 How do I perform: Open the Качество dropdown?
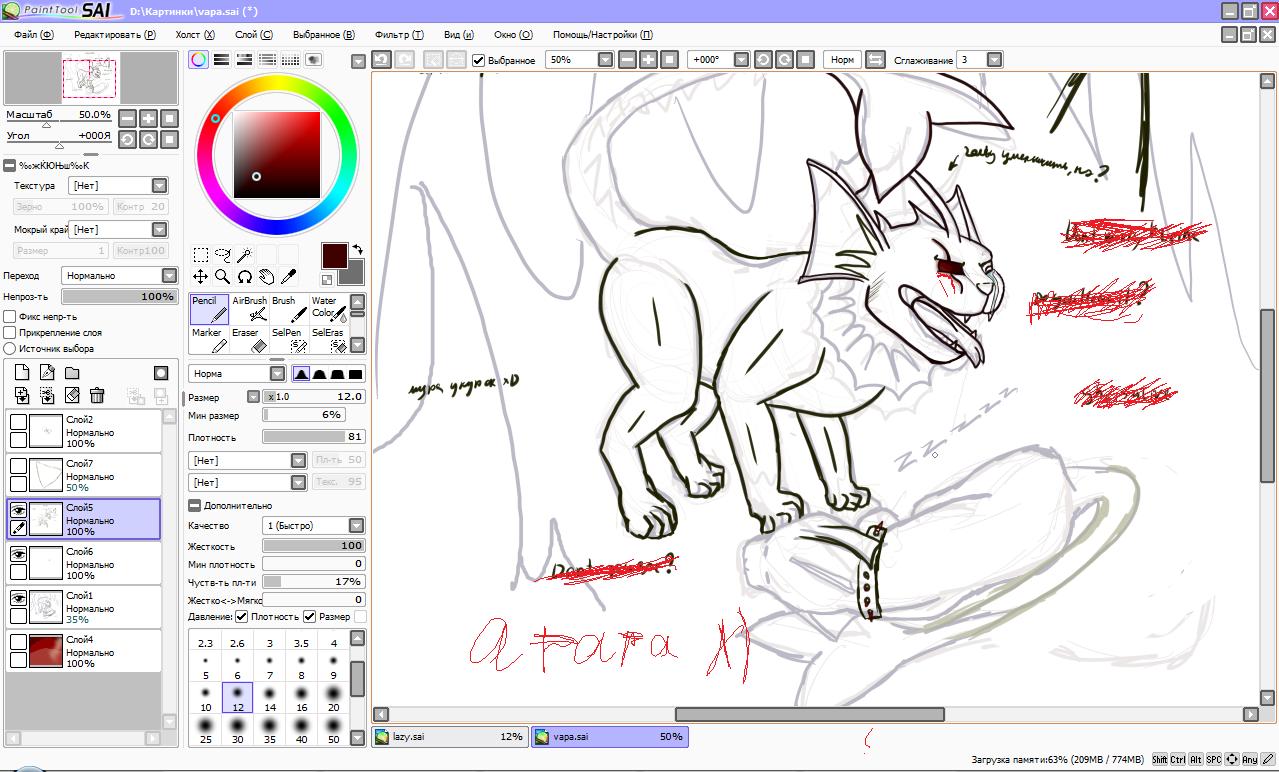pyautogui.click(x=314, y=526)
